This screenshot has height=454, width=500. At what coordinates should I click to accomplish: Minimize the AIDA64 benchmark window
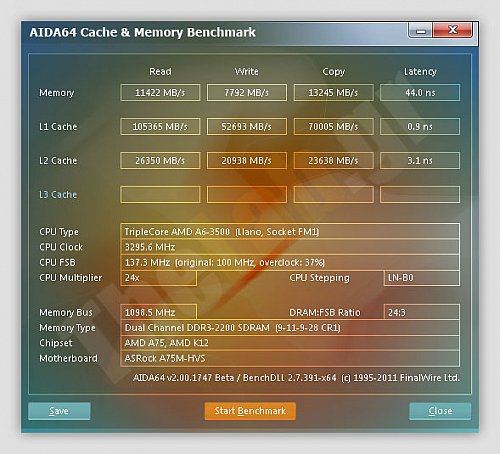tap(421, 30)
